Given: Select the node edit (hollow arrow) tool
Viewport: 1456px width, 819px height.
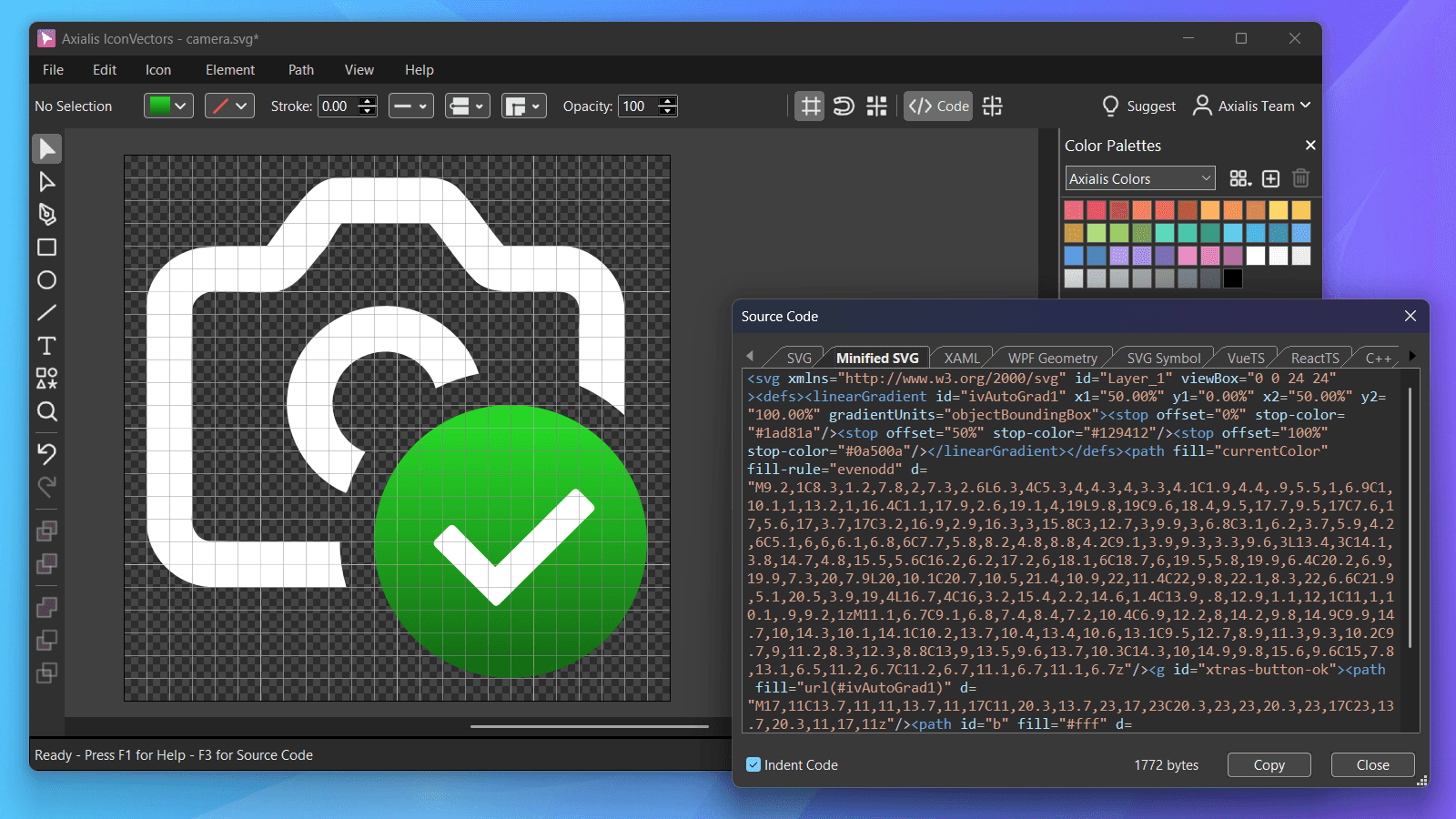Looking at the screenshot, I should point(47,182).
